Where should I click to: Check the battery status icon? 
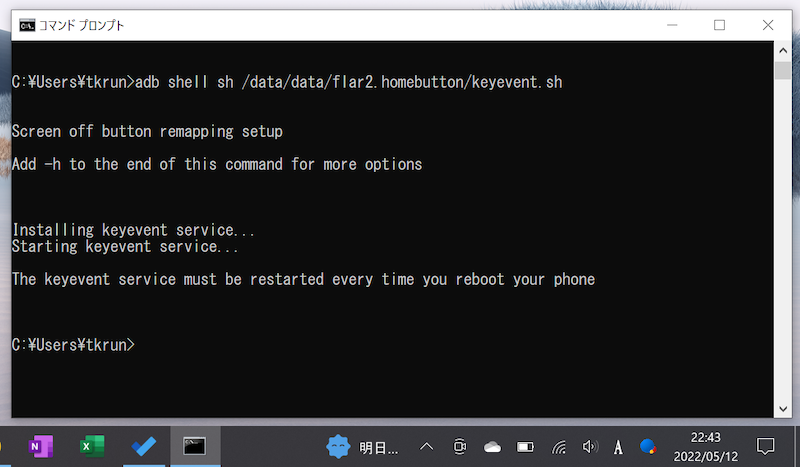[525, 446]
